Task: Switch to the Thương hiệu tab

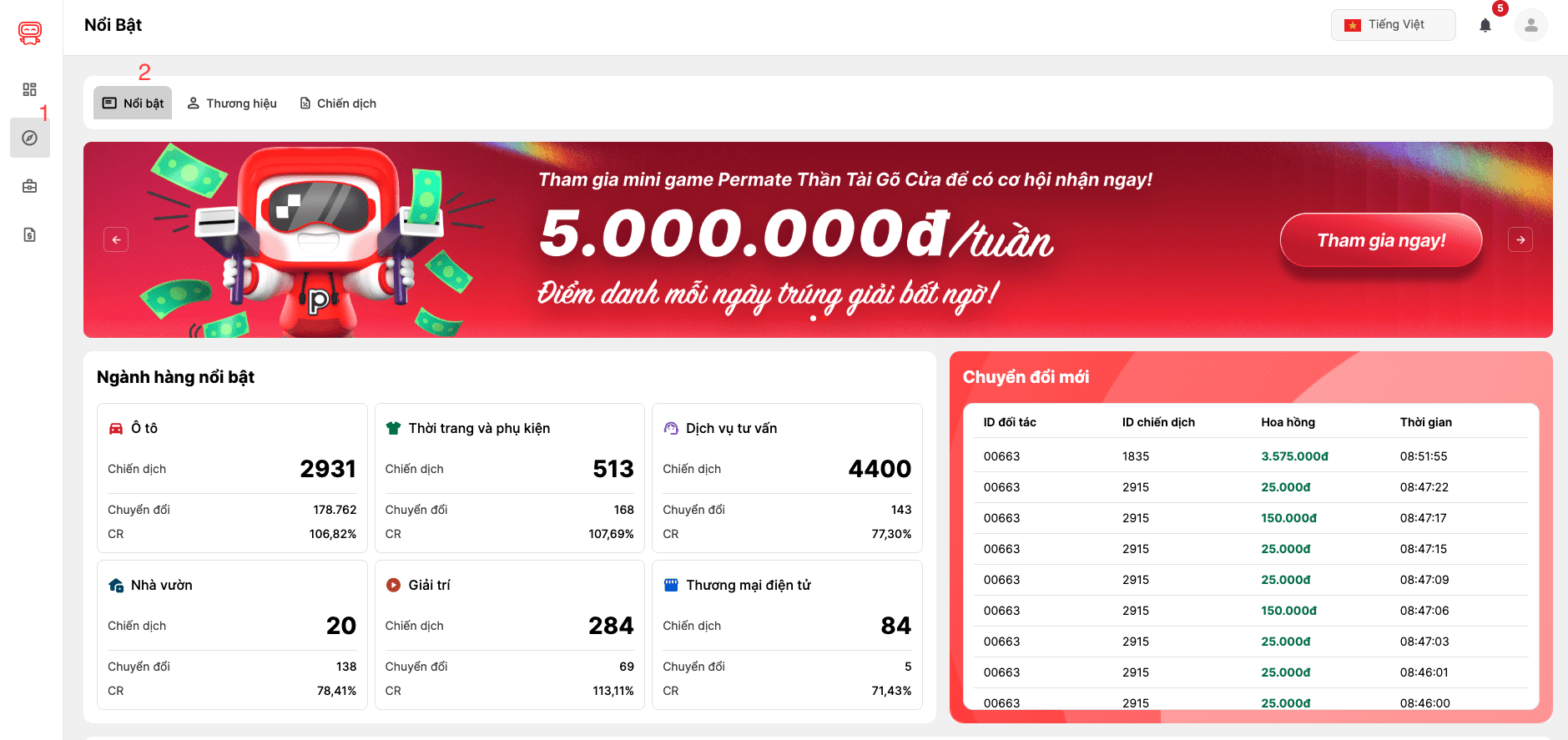Action: 232,103
